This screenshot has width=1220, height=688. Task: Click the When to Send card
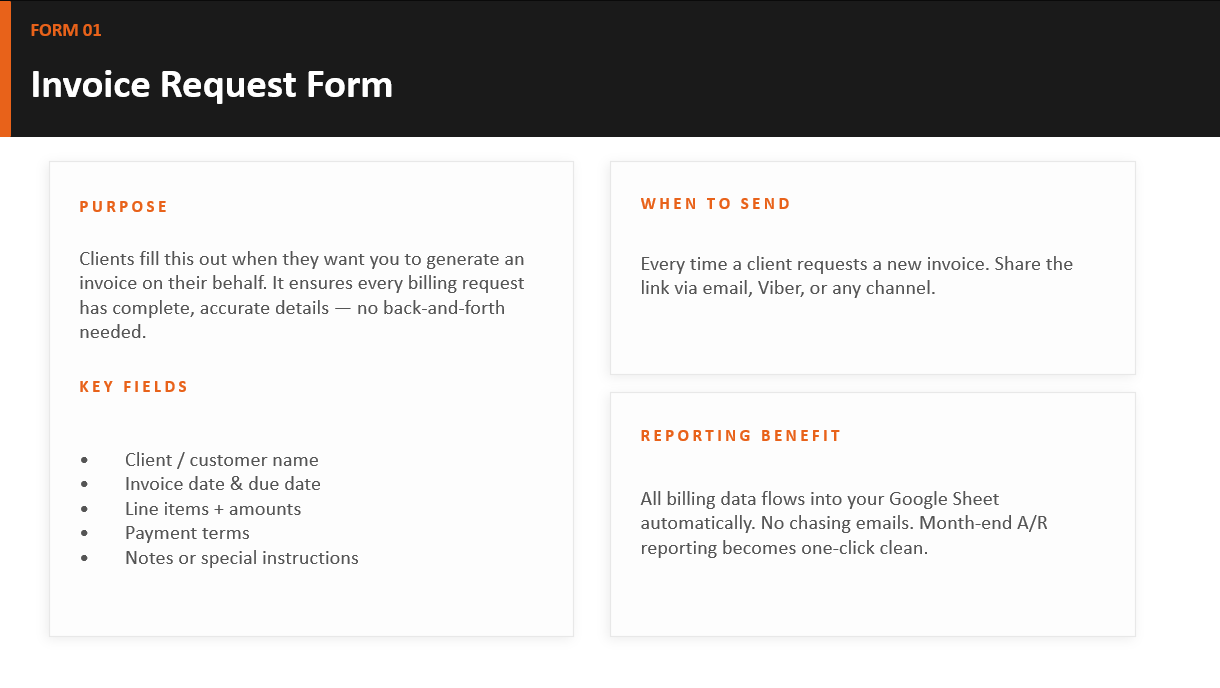pos(873,268)
